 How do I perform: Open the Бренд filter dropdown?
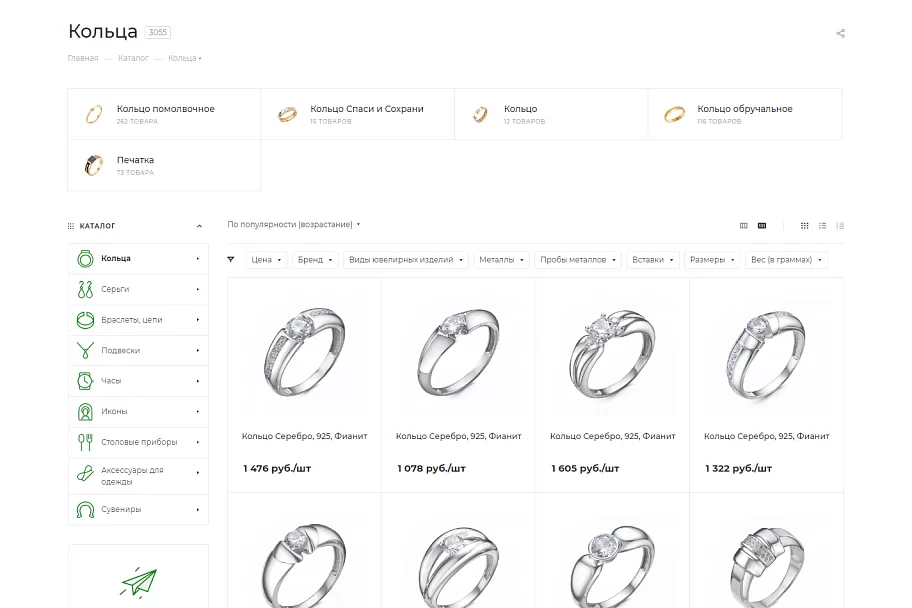click(315, 259)
